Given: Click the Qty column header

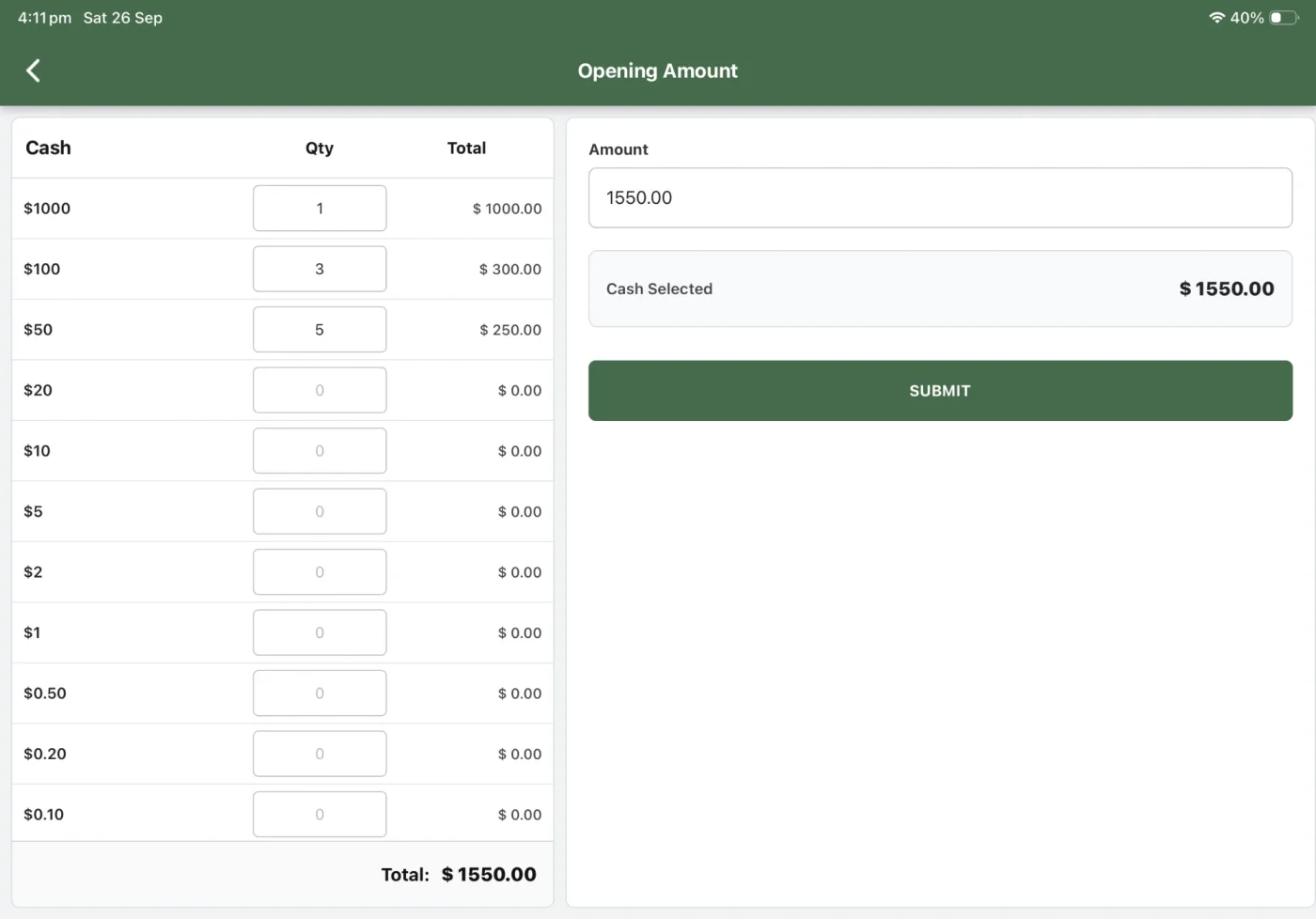Looking at the screenshot, I should coord(320,148).
